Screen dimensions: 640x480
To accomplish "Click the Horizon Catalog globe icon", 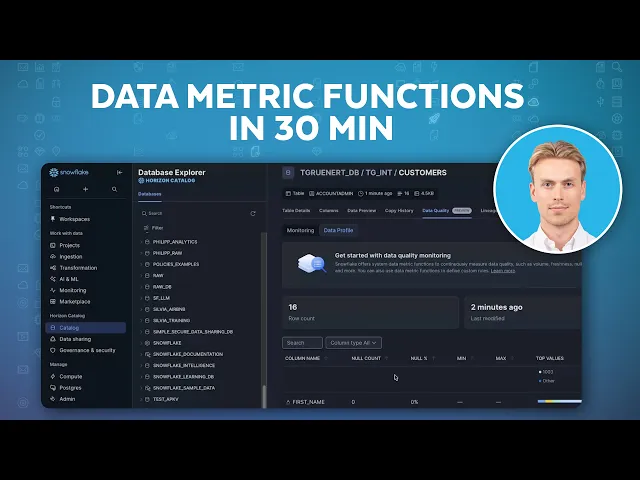I will [x=141, y=180].
